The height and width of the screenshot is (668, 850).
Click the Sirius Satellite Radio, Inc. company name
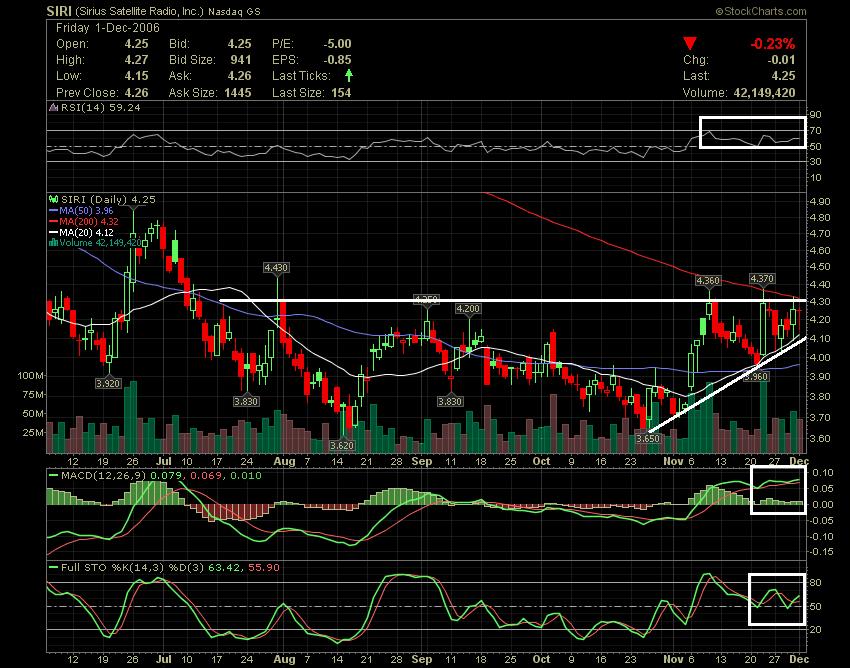coord(139,11)
